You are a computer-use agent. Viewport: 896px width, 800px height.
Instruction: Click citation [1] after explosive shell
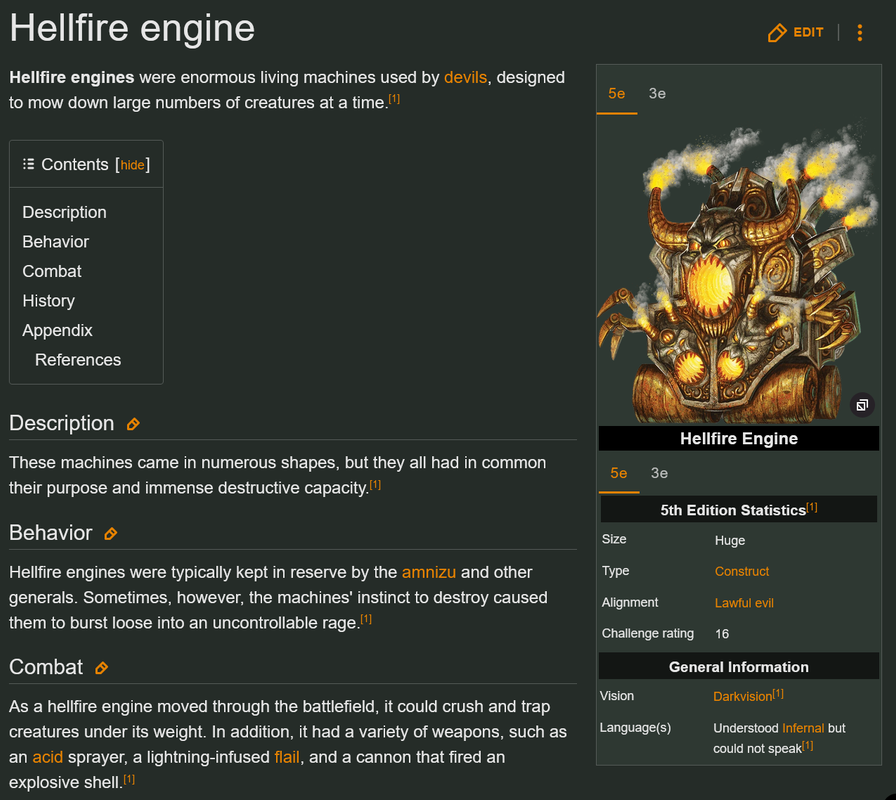click(129, 779)
